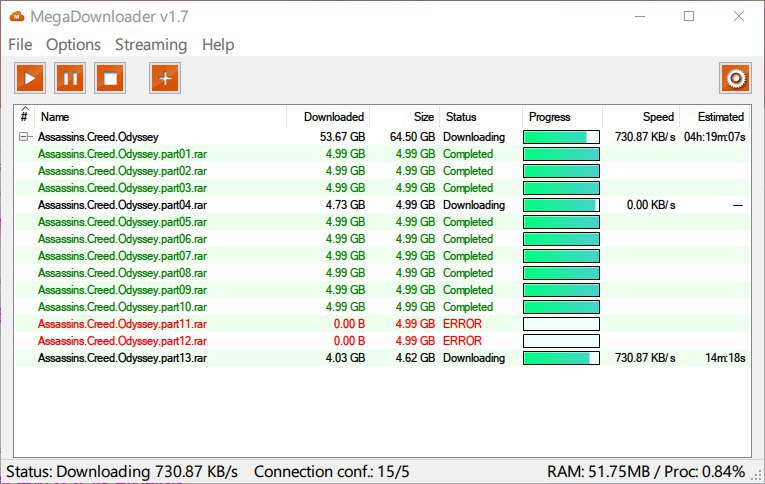Click the MegaDownloader cloud icon in title bar
The height and width of the screenshot is (484, 765).
(17, 16)
